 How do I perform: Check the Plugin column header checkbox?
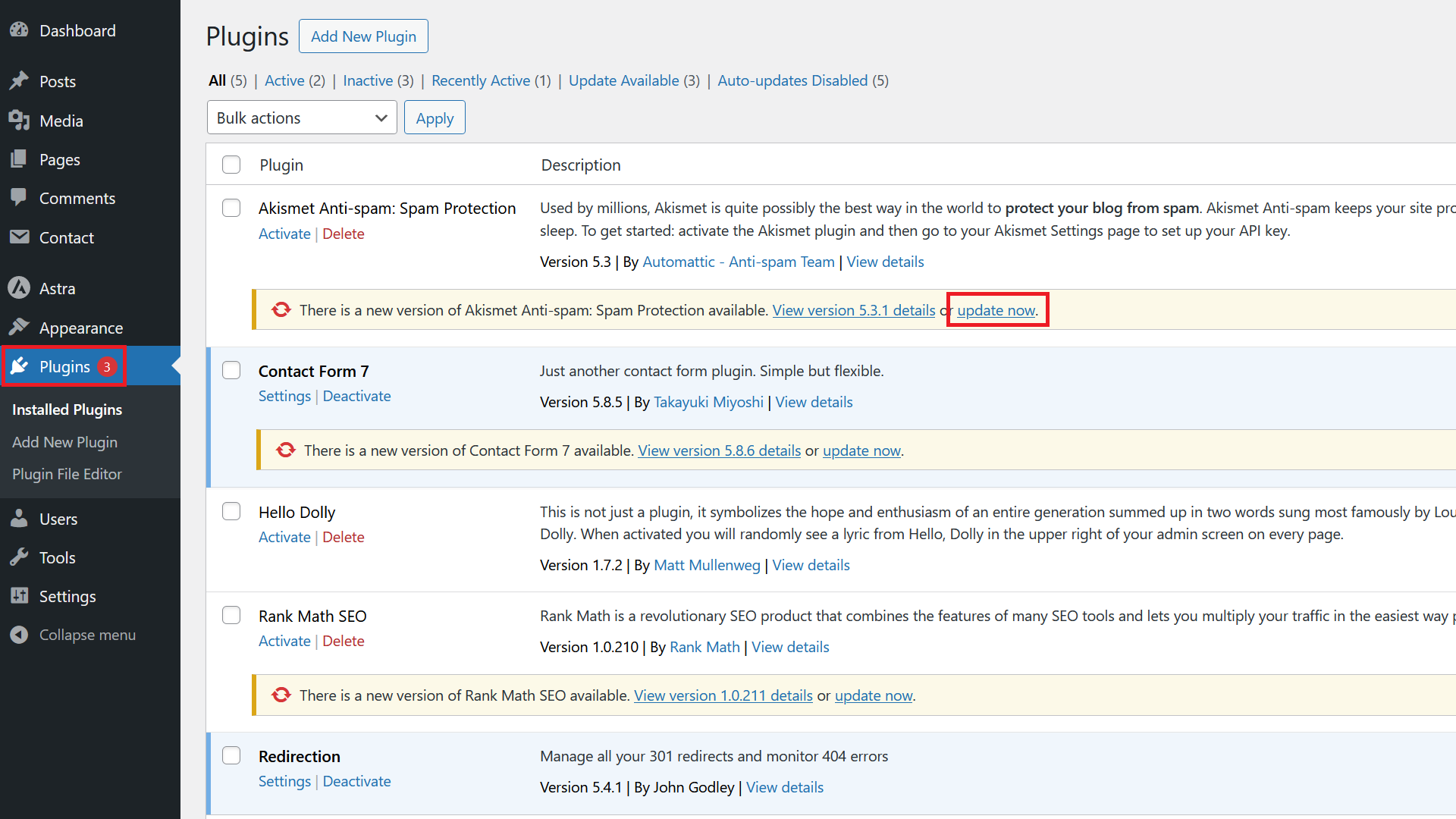[x=231, y=165]
